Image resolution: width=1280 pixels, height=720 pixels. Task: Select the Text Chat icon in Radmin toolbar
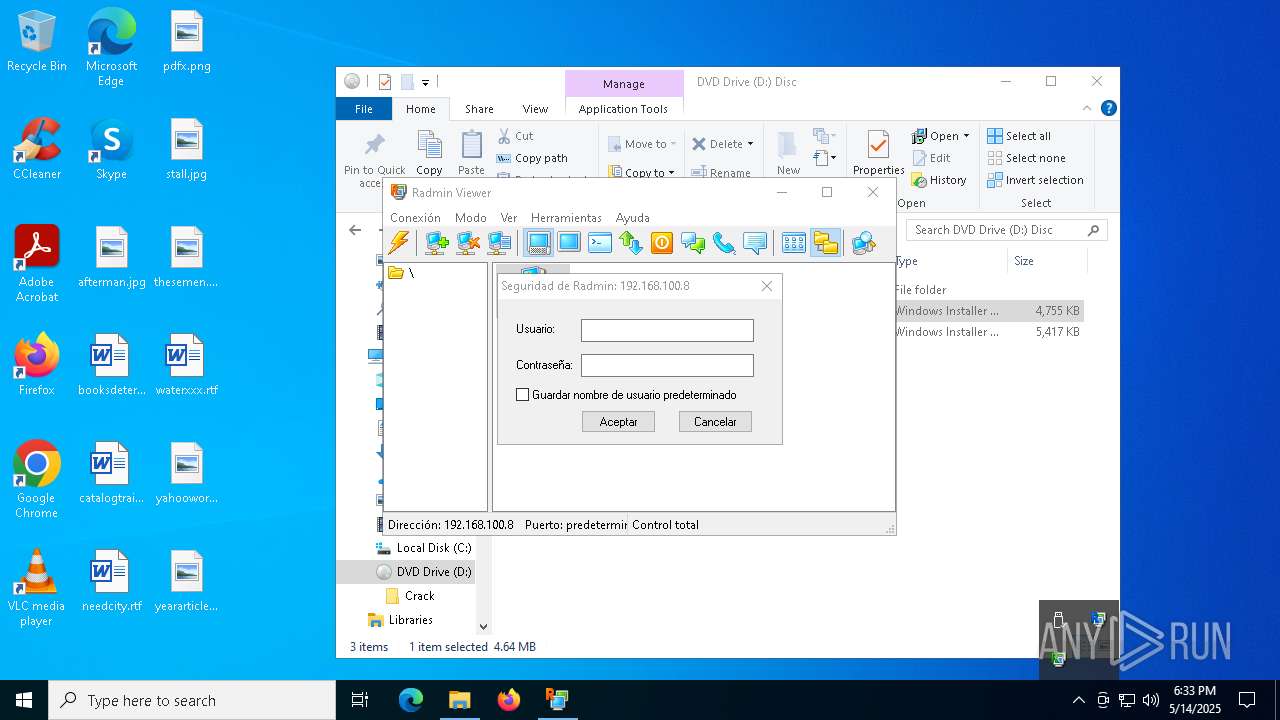coord(693,243)
